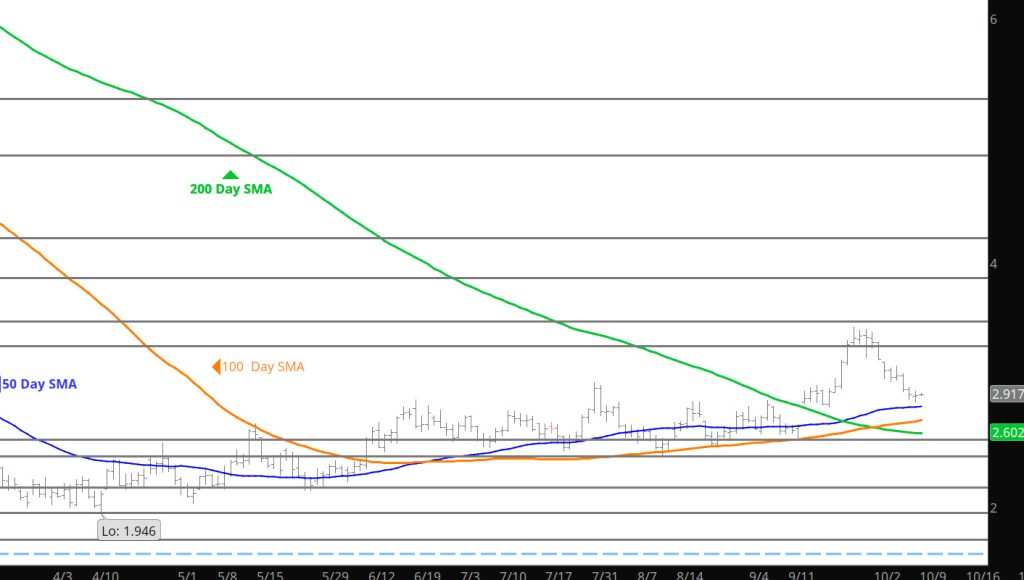Click the 2.917 last price tag

click(x=1005, y=394)
